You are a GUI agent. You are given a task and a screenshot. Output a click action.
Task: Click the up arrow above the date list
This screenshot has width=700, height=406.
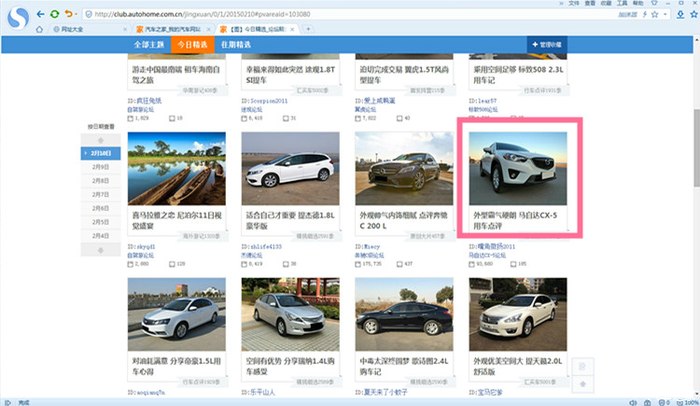point(100,139)
